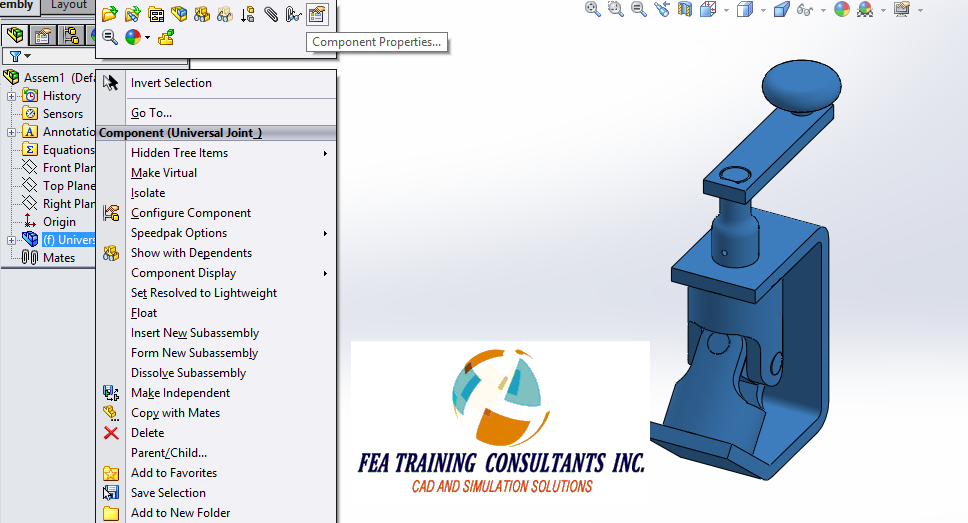The width and height of the screenshot is (968, 523).
Task: Open Display Style dropdown arrow
Action: 763,10
